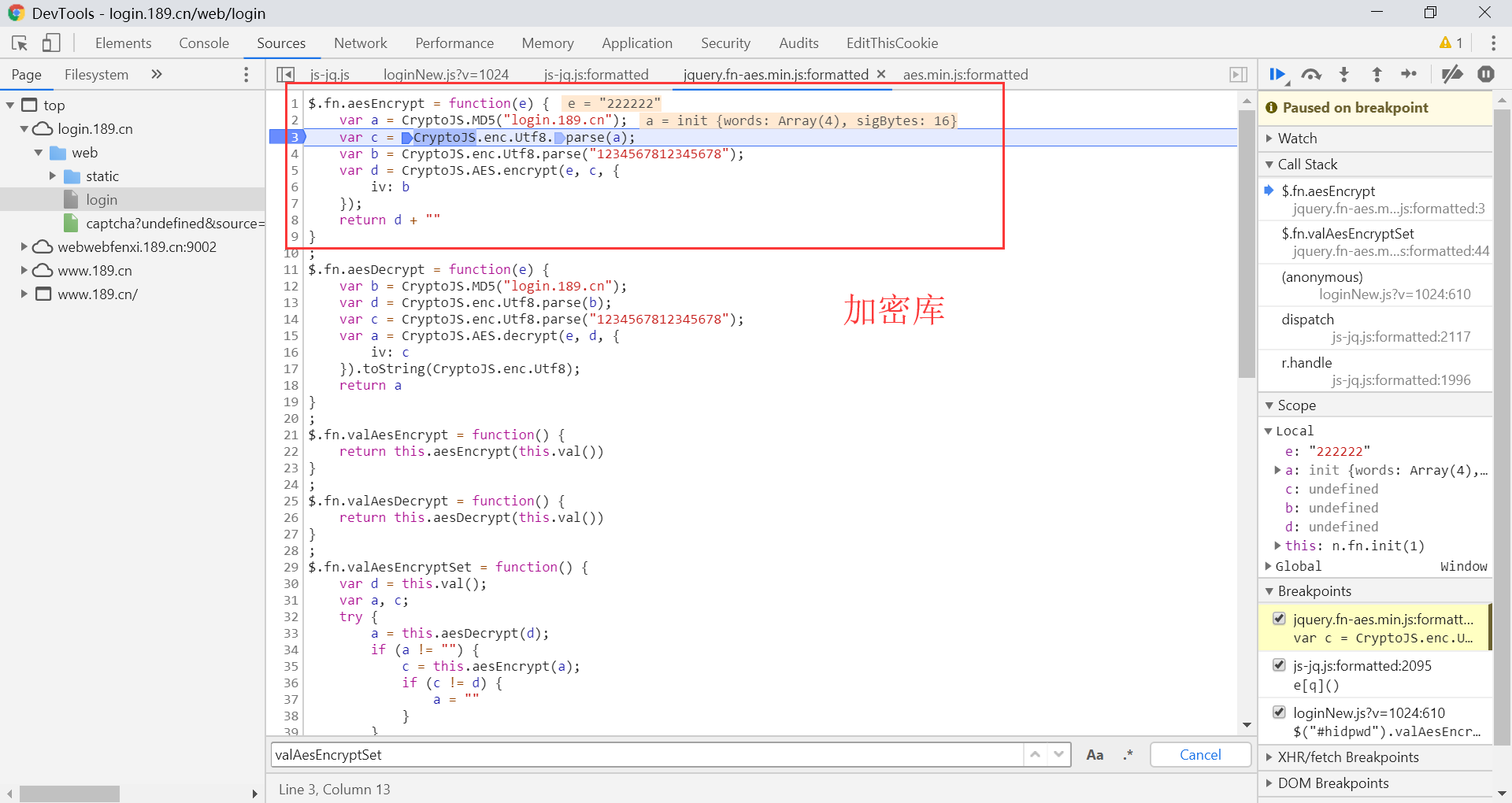Image resolution: width=1512 pixels, height=803 pixels.
Task: Cancel the in-file search
Action: (x=1200, y=755)
